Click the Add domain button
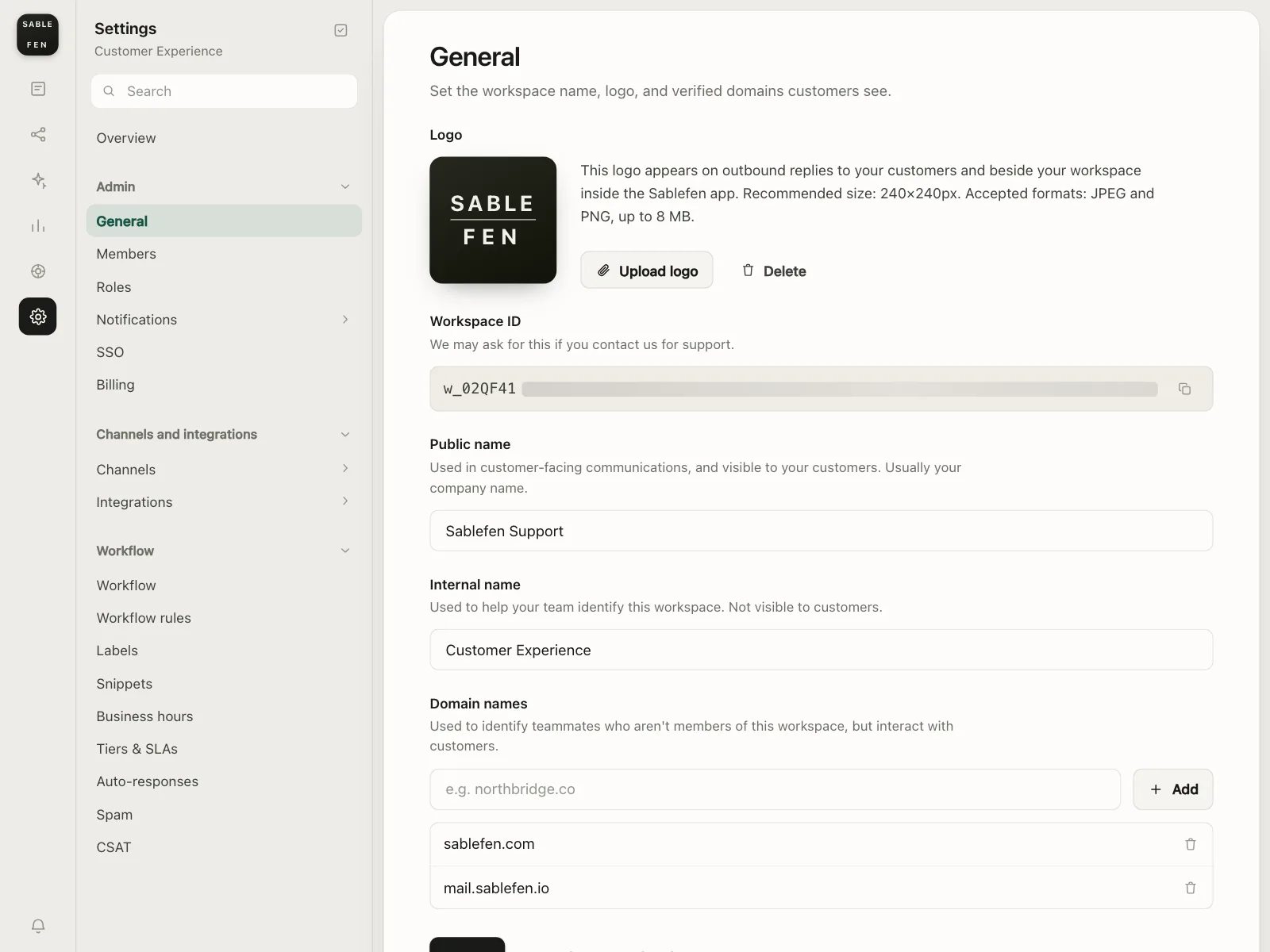Viewport: 1270px width, 952px height. (1172, 789)
